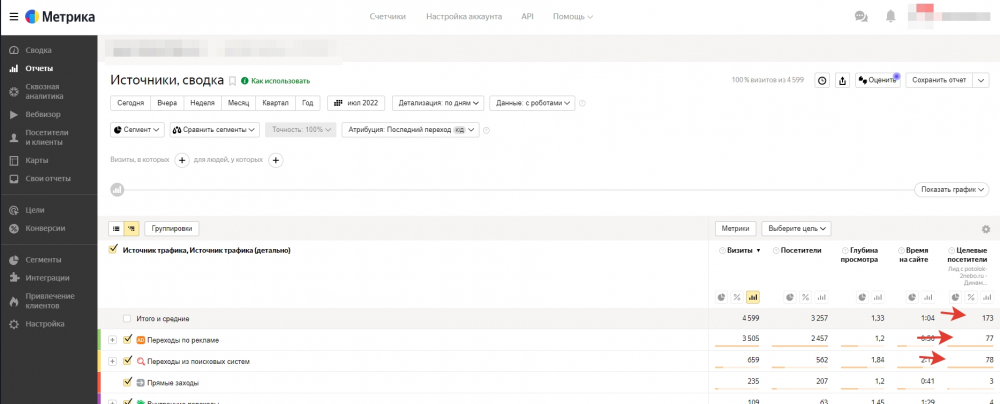Screen dimensions: 1000x404
Task: Select the Квартал period
Action: pos(276,103)
